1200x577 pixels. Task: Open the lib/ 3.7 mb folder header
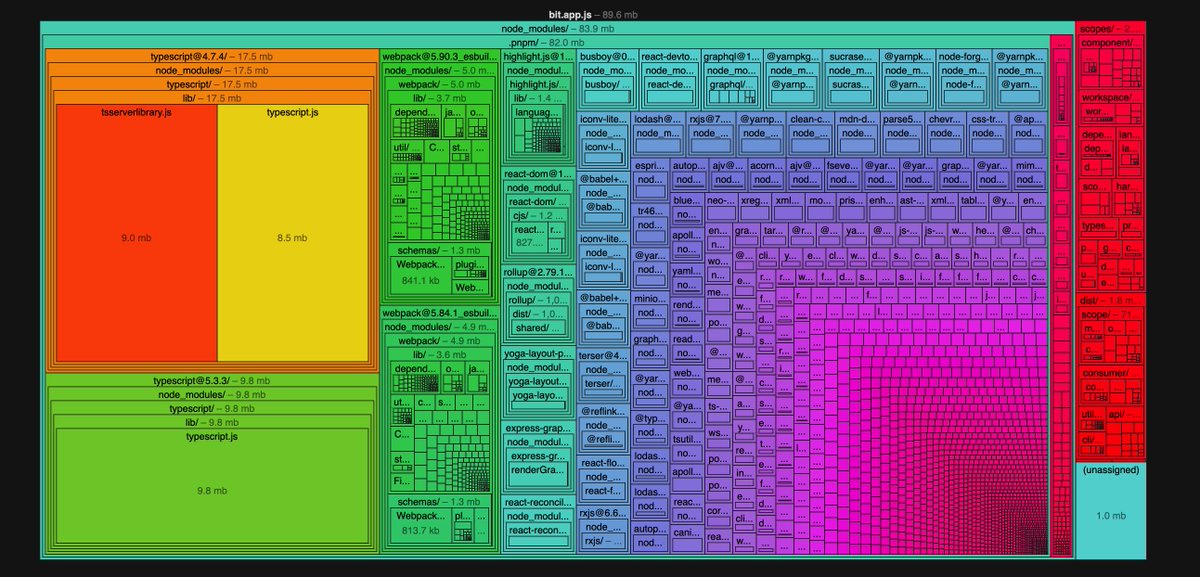point(439,98)
